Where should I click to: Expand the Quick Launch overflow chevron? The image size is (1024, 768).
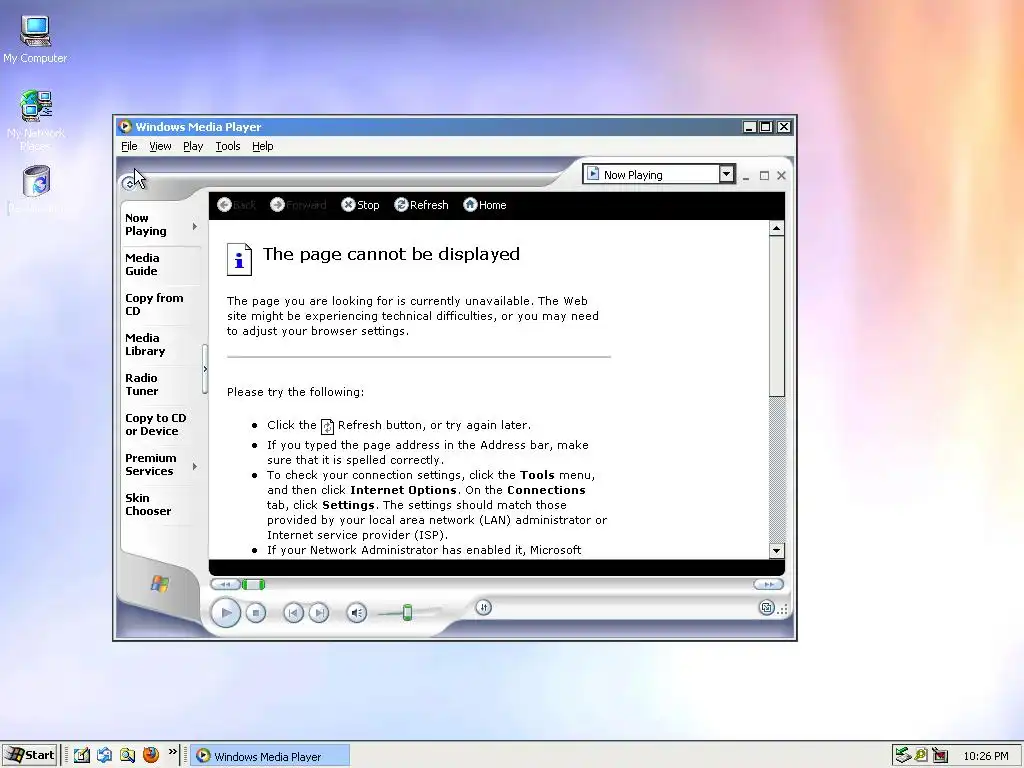click(x=172, y=752)
